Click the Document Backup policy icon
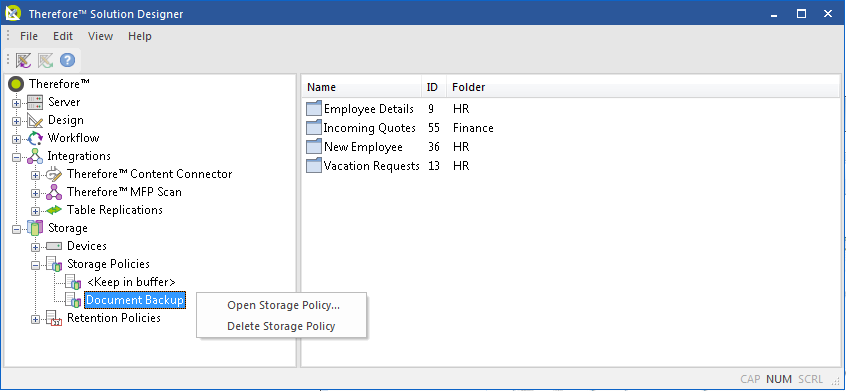846x391 pixels. click(73, 300)
